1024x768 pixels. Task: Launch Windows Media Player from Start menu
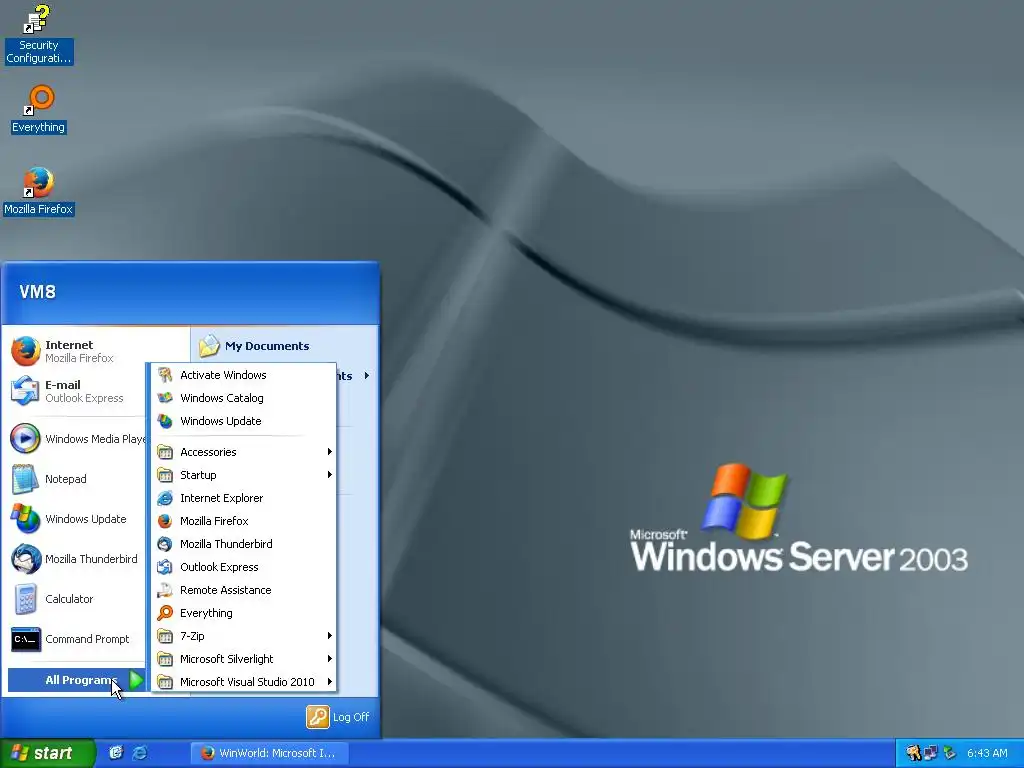coord(77,439)
